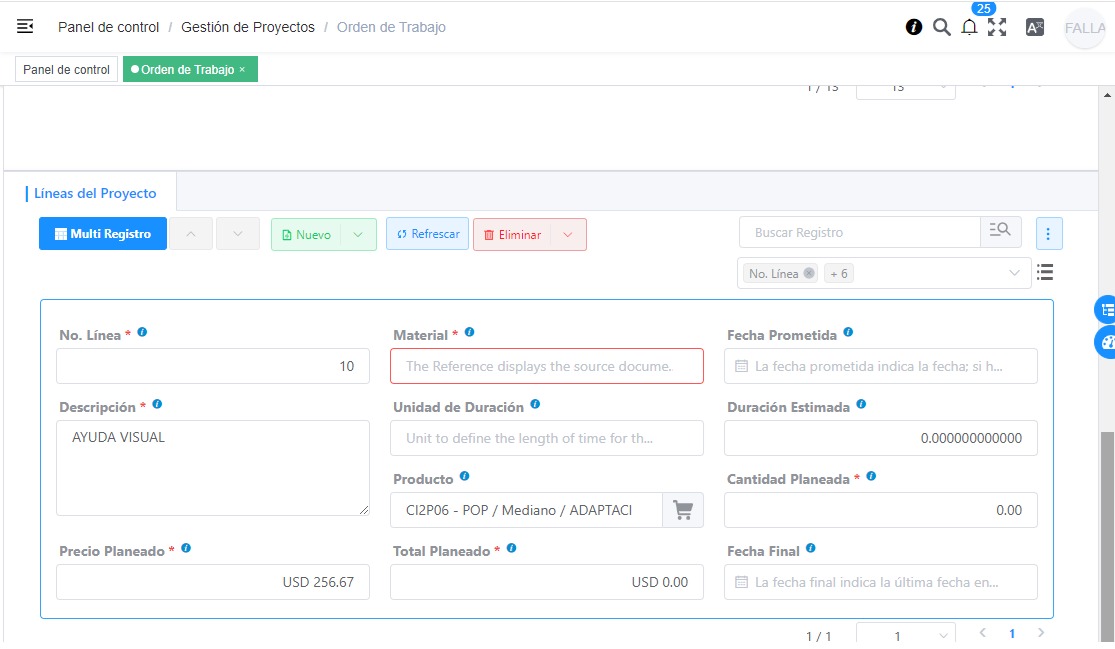Open the global search magnifier icon

941,27
